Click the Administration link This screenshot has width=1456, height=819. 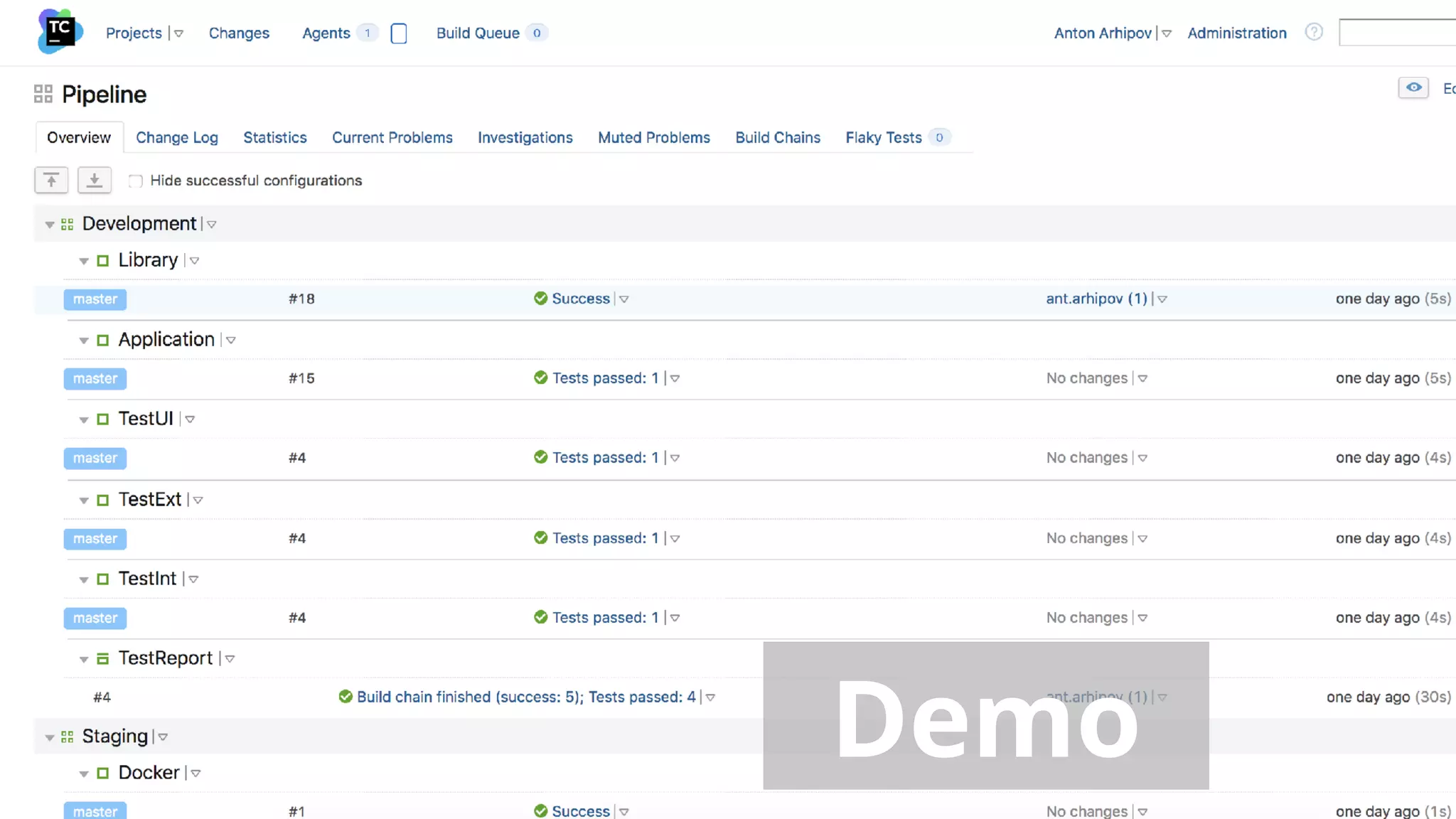coord(1236,33)
